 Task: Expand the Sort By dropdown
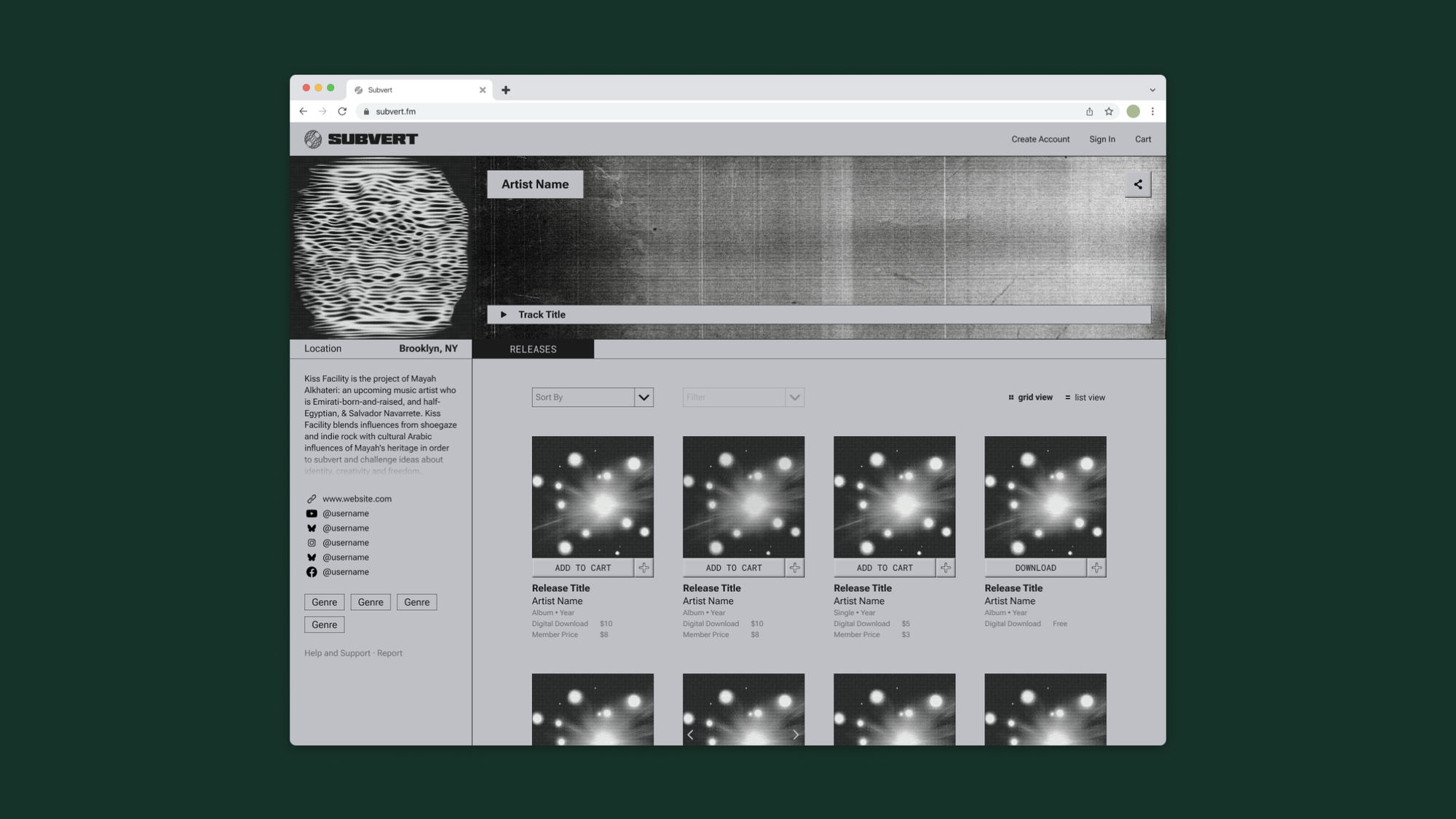(x=644, y=397)
